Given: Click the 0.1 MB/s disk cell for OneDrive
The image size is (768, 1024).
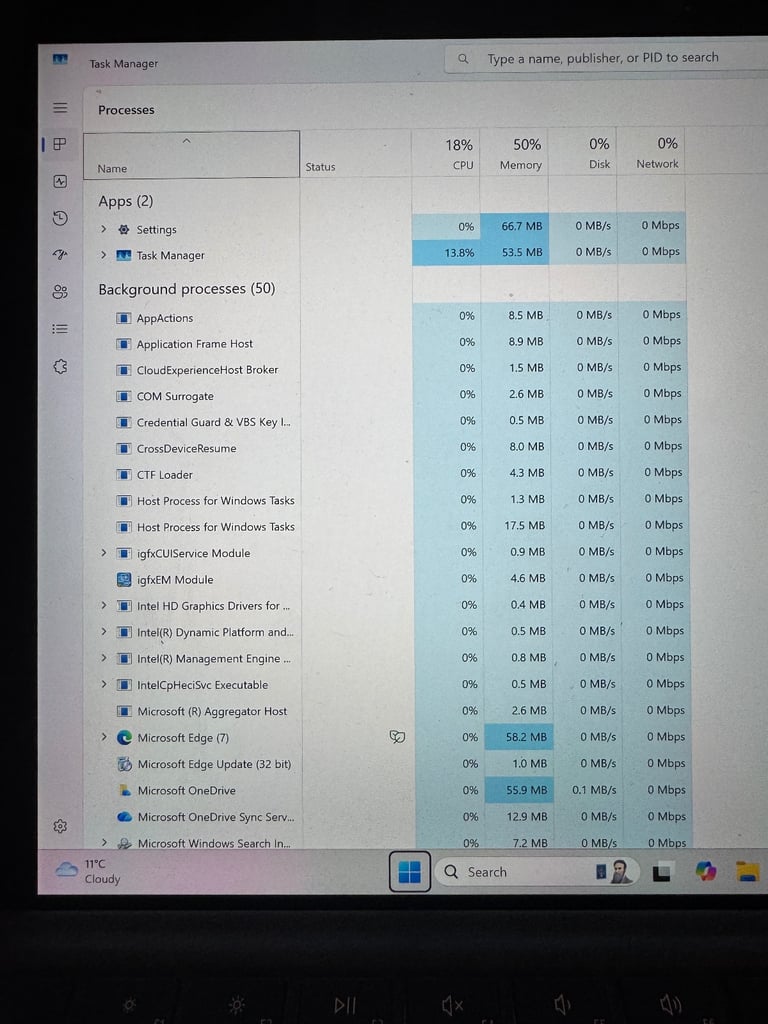Looking at the screenshot, I should pyautogui.click(x=588, y=790).
